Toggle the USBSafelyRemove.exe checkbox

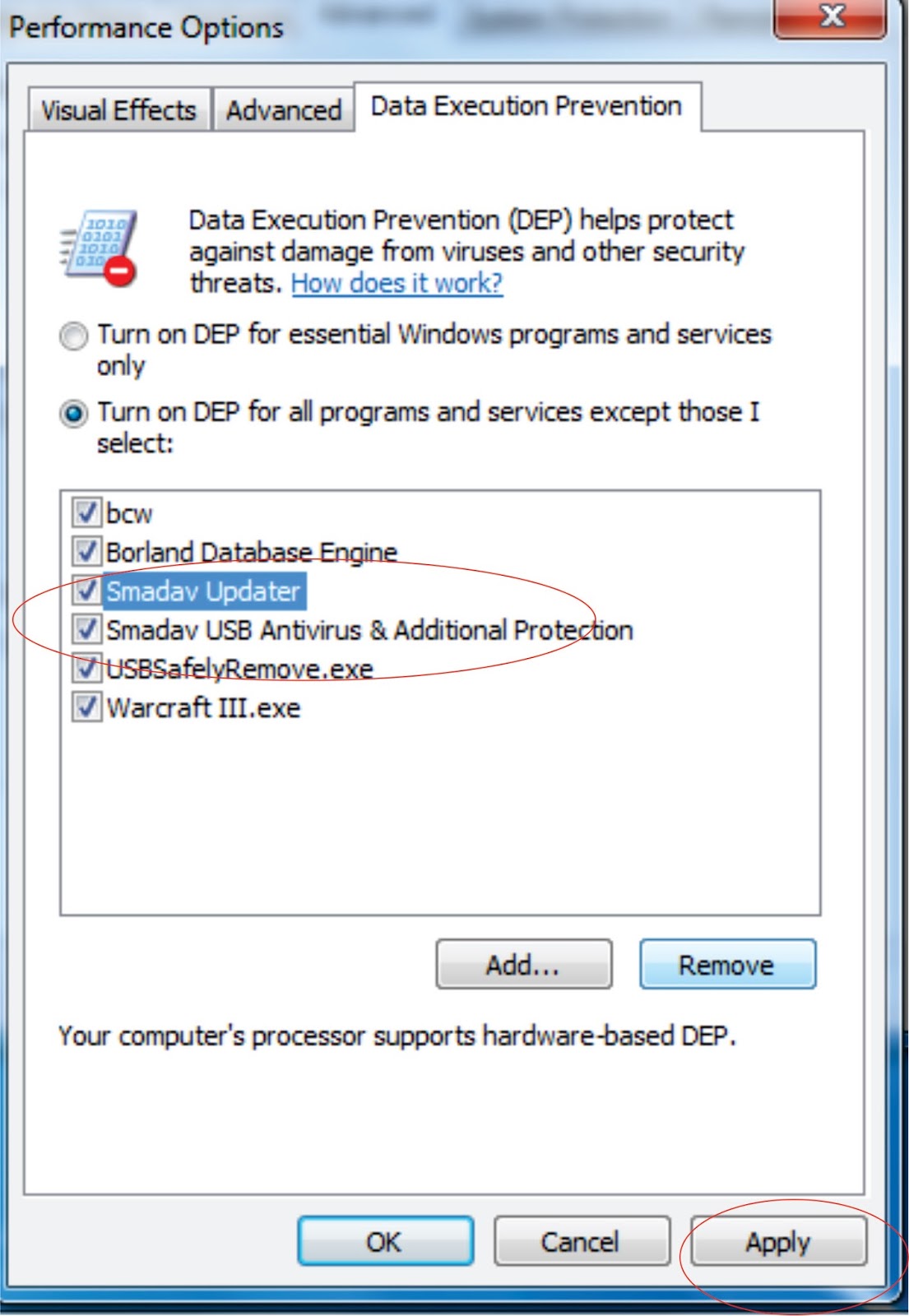click(x=86, y=668)
